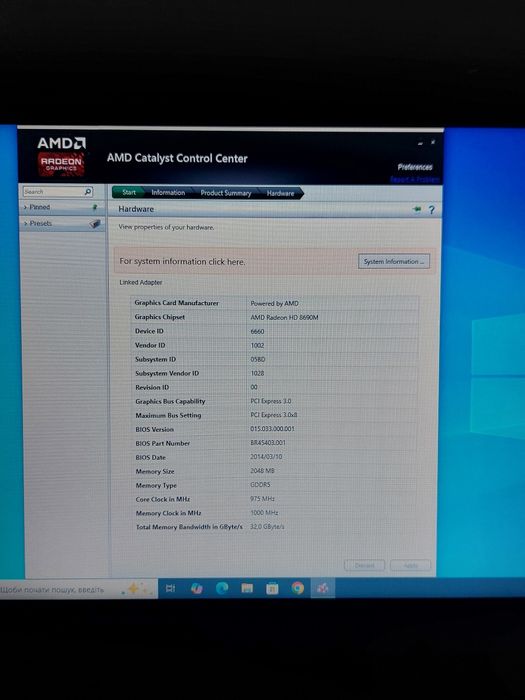The image size is (525, 700).
Task: Click the Report A Problem link
Action: click(414, 179)
